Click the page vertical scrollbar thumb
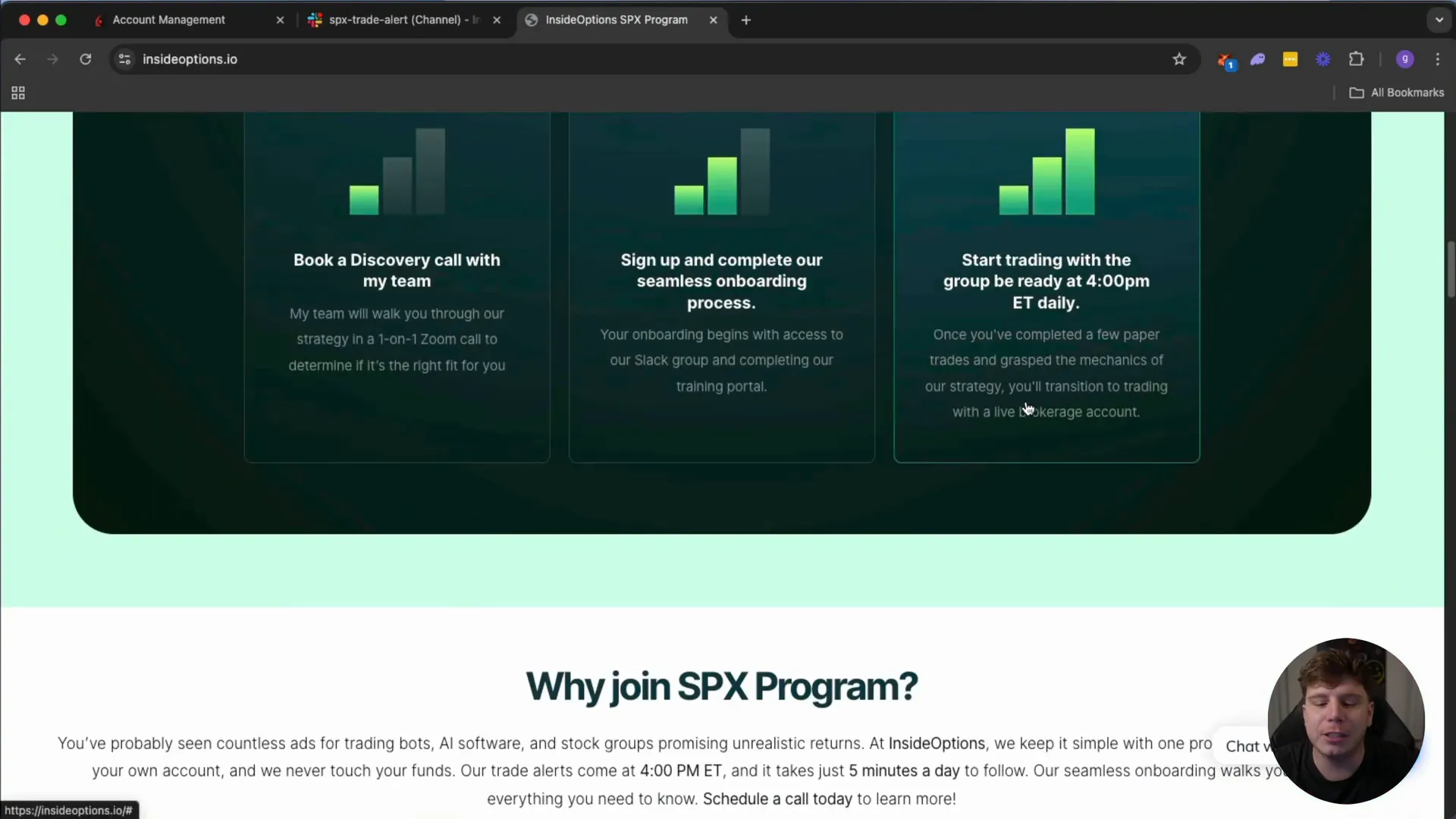 (1451, 269)
